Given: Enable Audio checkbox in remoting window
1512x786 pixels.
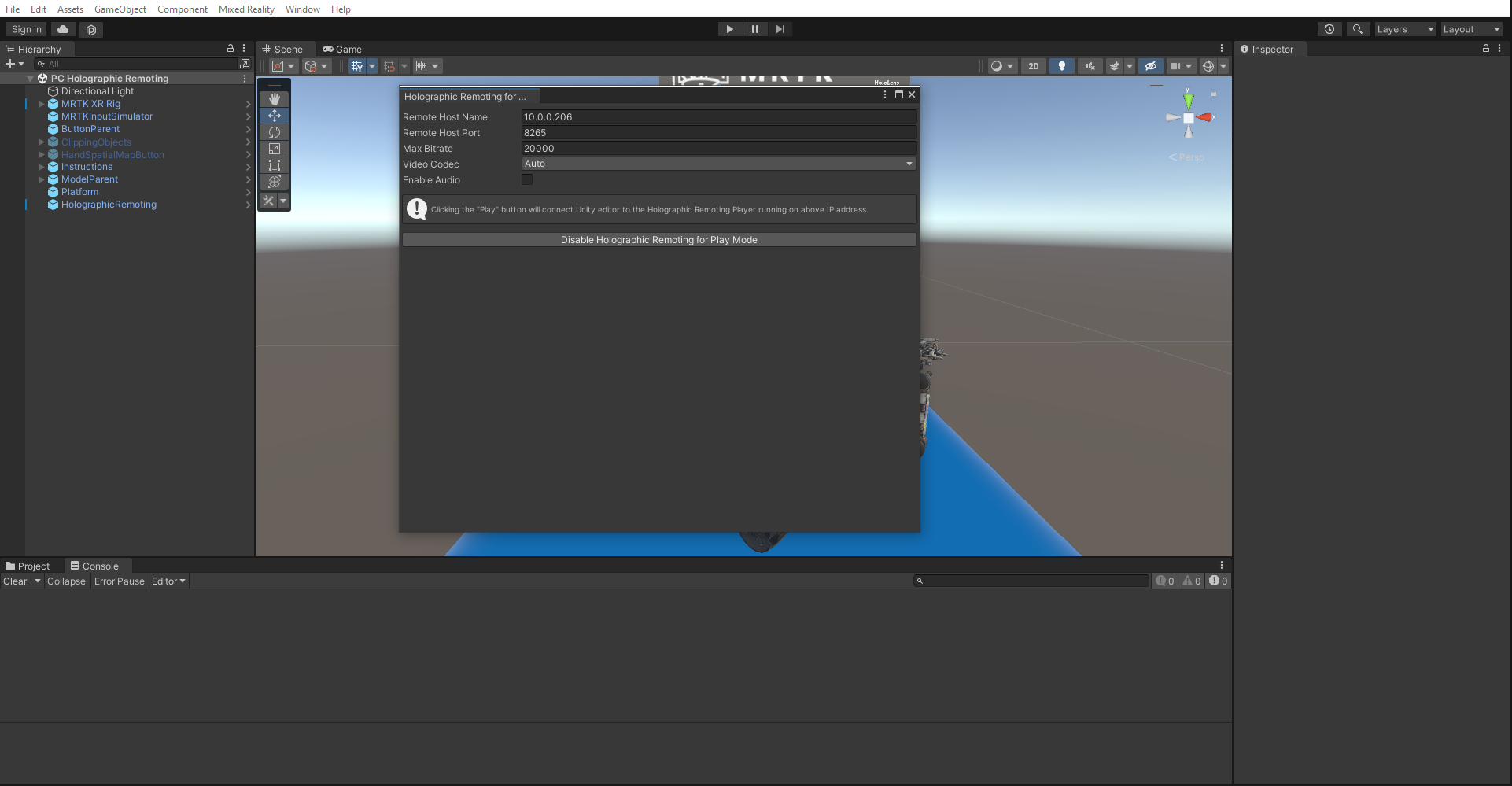Looking at the screenshot, I should (x=527, y=179).
